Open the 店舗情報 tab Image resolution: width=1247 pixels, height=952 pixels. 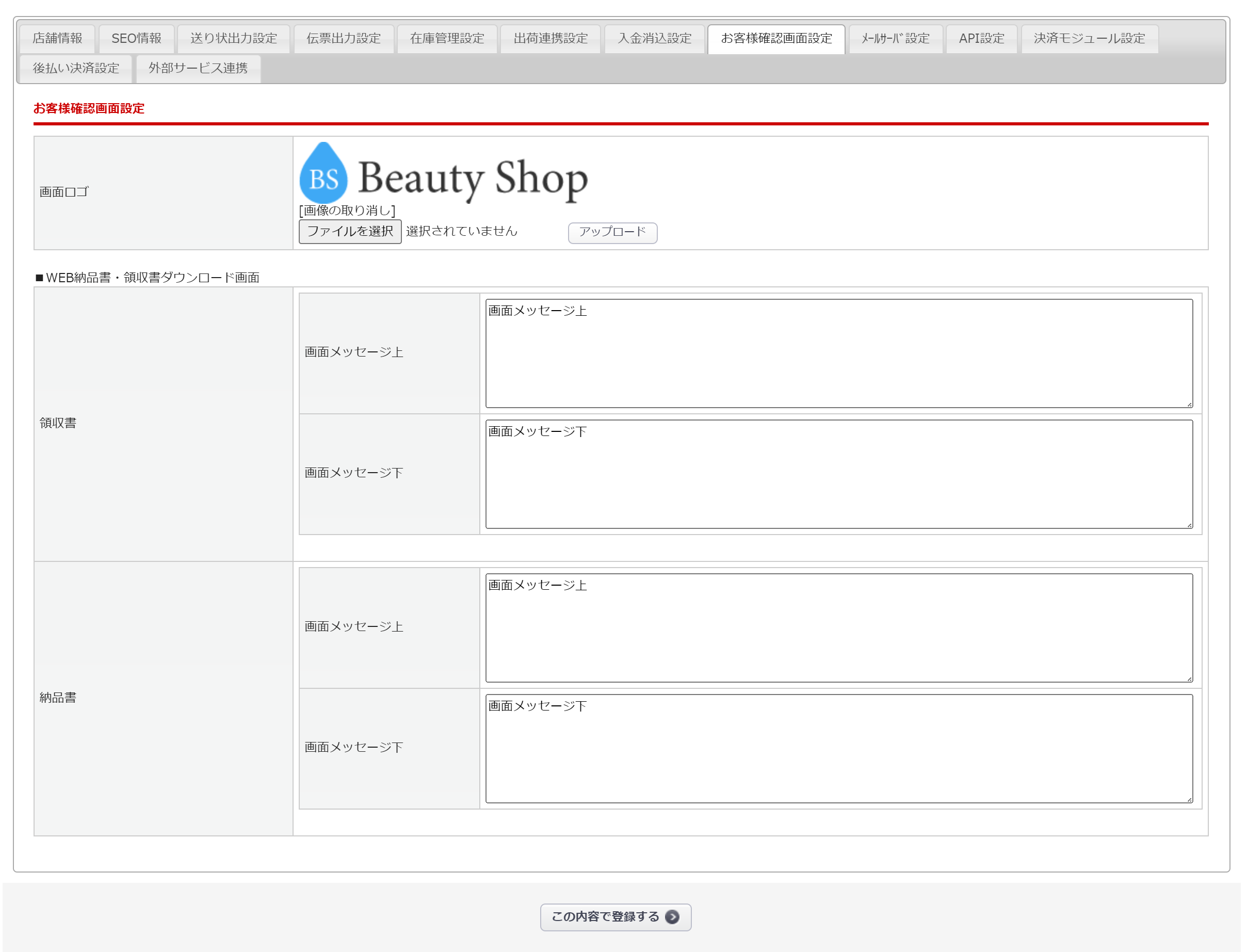57,39
